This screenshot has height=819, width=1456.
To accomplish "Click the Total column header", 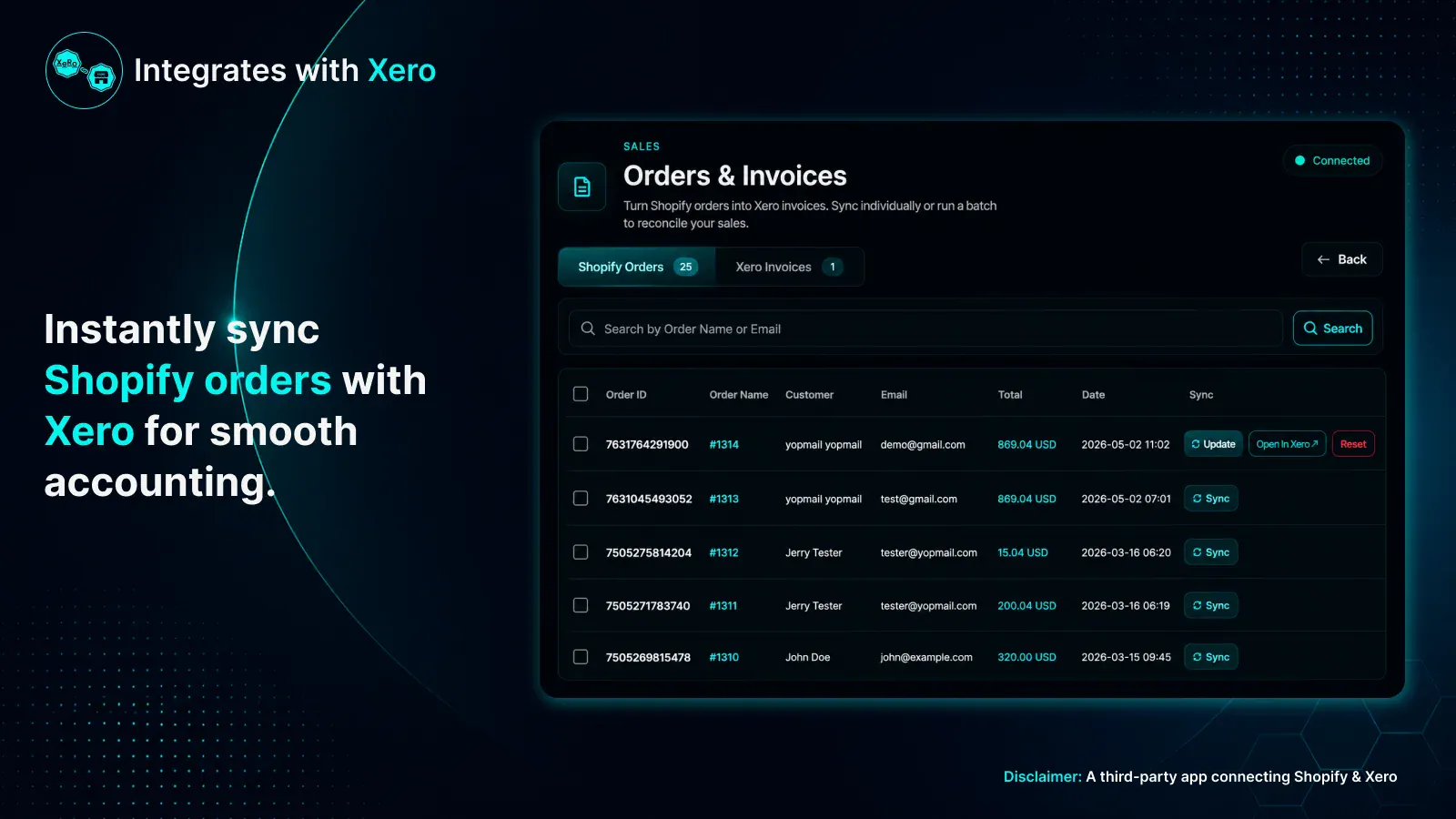I will [1010, 395].
